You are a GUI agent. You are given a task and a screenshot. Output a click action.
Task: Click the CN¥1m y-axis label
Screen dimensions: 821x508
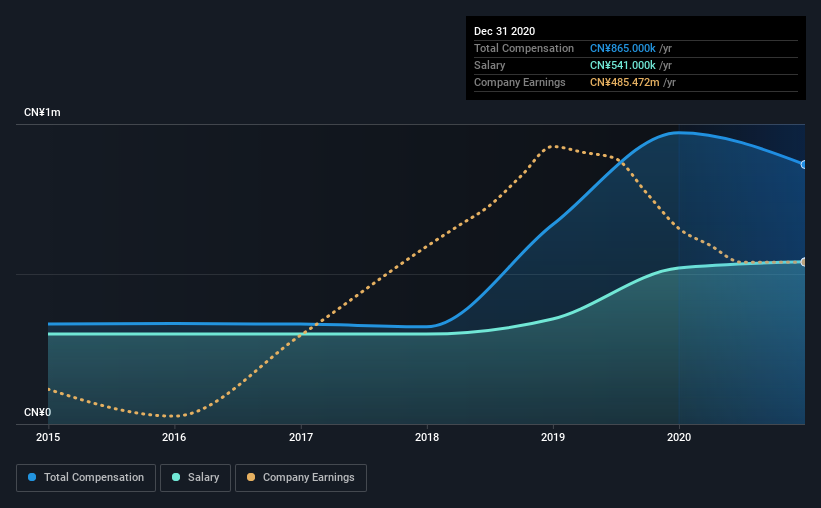coord(42,112)
